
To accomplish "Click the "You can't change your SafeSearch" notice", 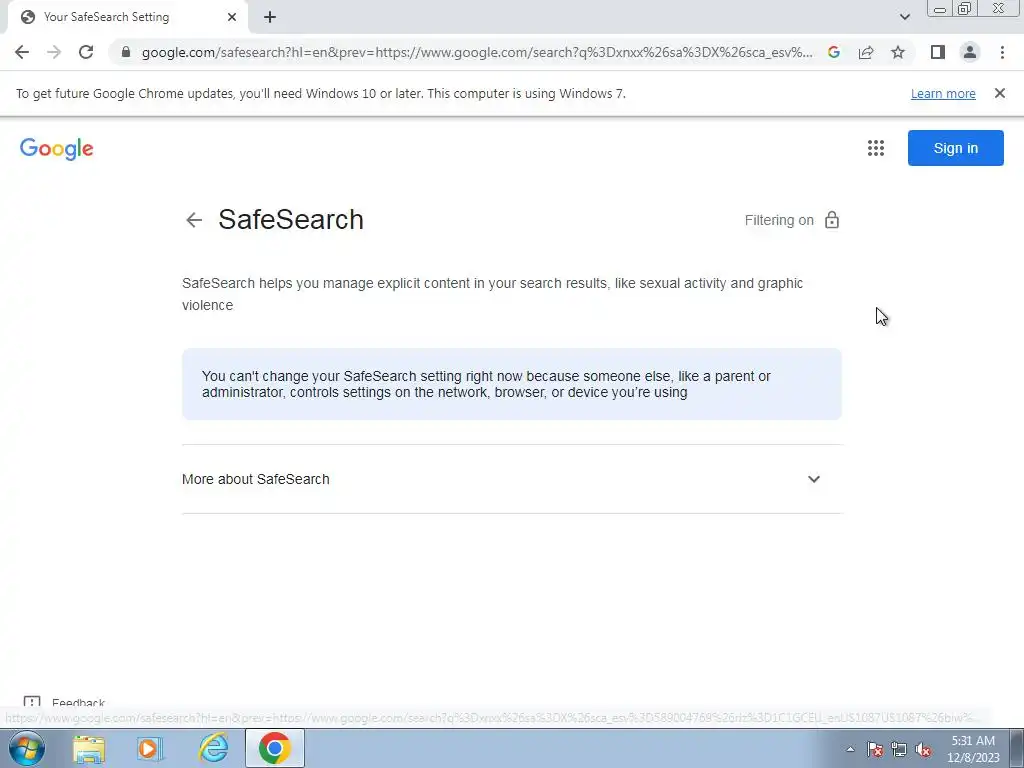I will click(x=511, y=384).
